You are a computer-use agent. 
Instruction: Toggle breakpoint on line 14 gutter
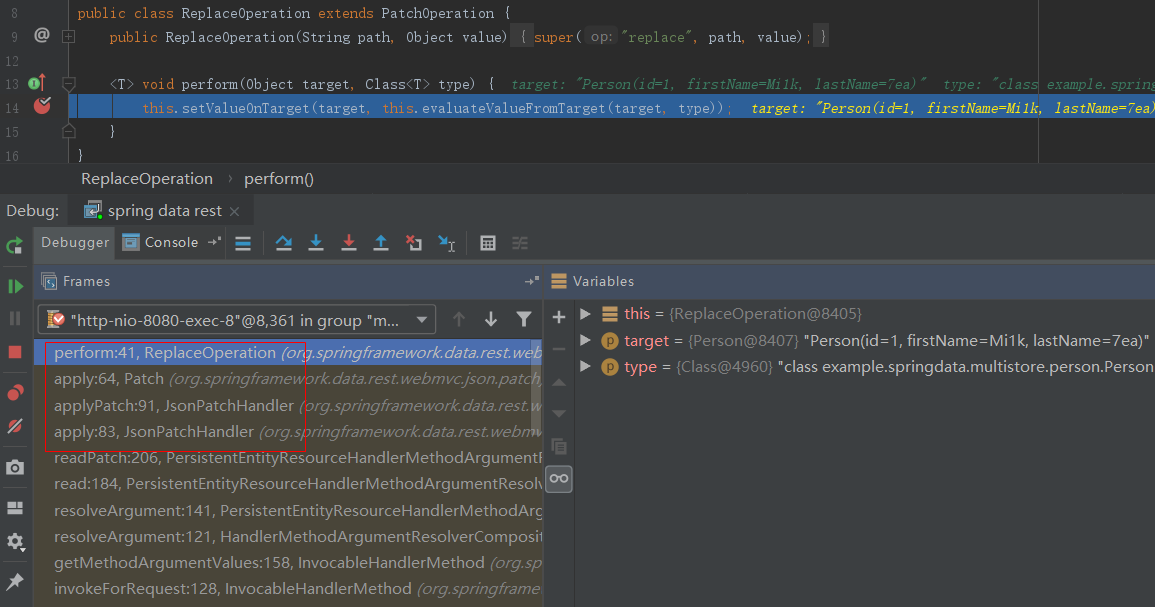click(41, 106)
